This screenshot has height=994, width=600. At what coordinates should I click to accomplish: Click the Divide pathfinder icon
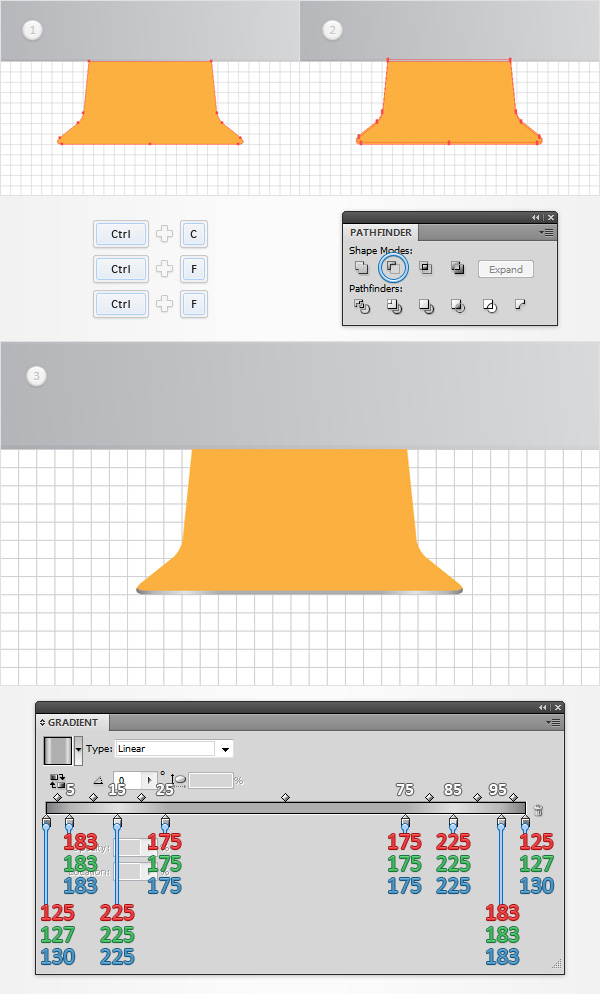click(362, 306)
